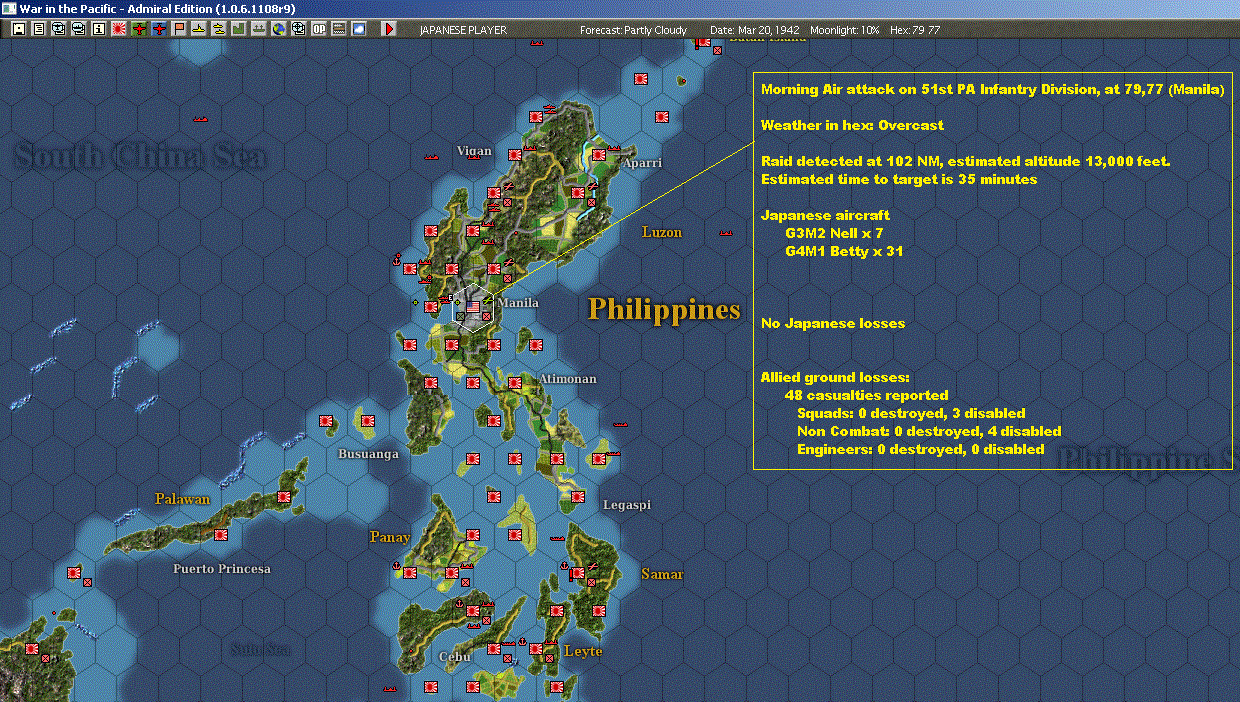Click the Cebu city label

tap(455, 657)
